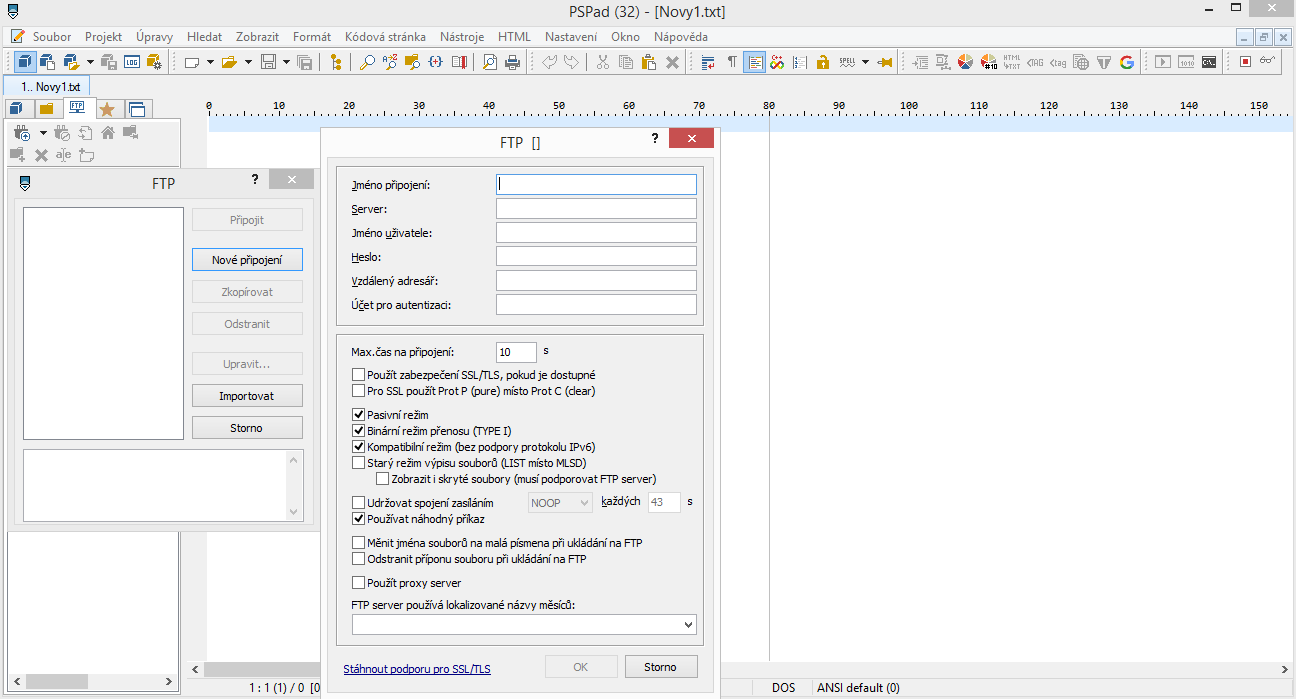This screenshot has height=699, width=1296.
Task: Click the scissors Cut icon
Action: (x=602, y=62)
